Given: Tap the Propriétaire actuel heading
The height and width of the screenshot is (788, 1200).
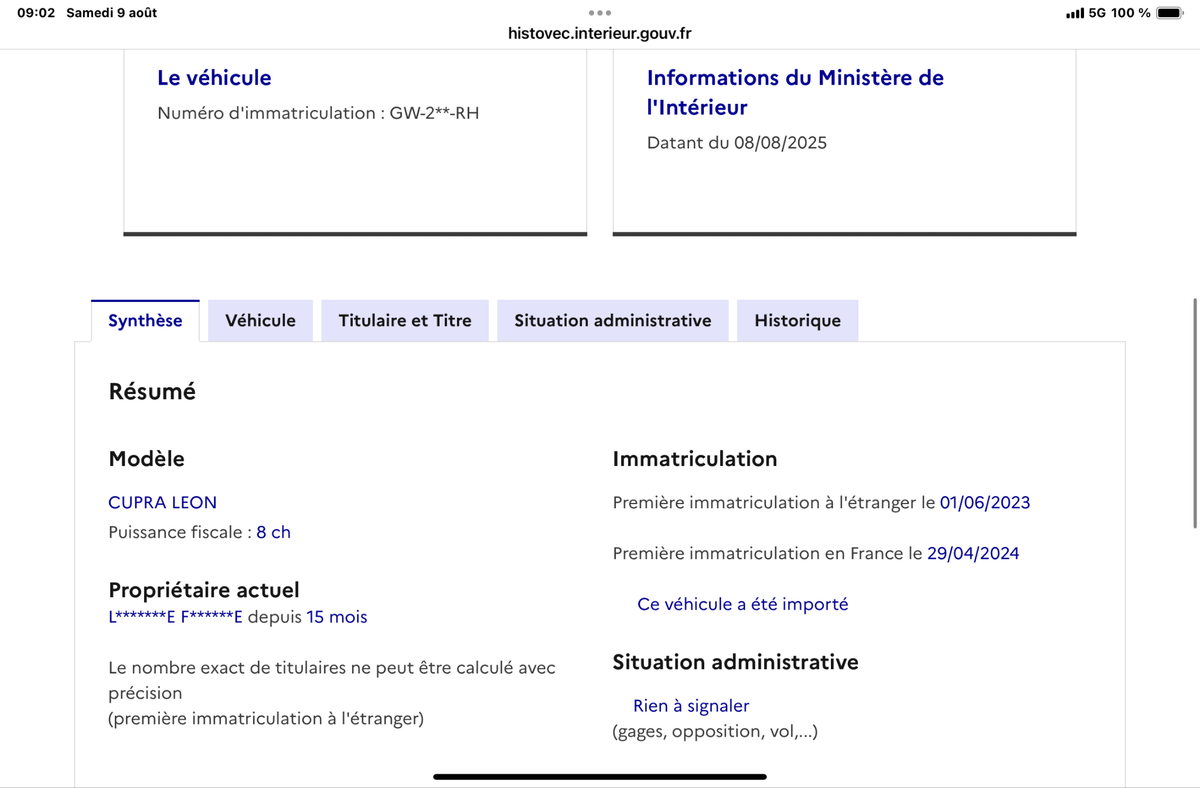Looking at the screenshot, I should point(204,590).
